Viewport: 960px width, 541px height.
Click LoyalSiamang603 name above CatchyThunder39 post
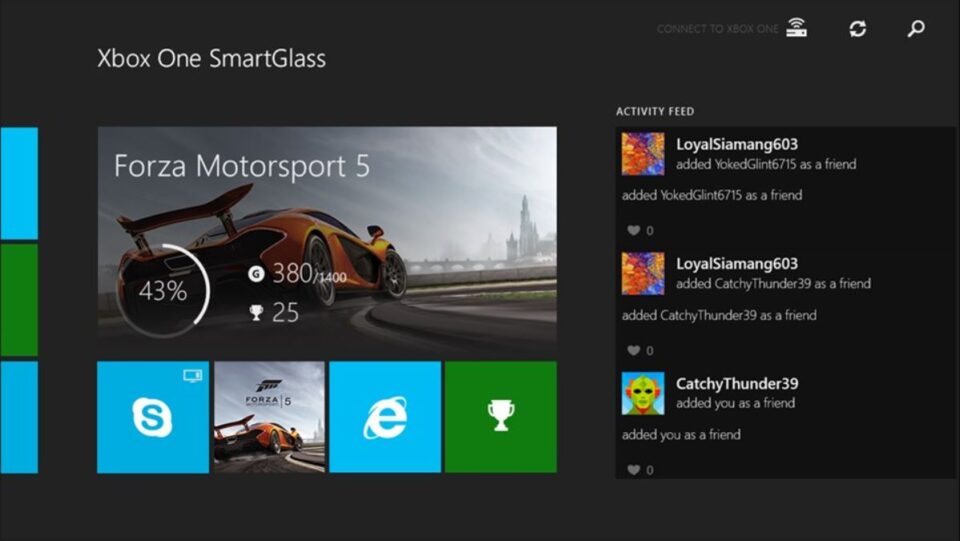(737, 264)
